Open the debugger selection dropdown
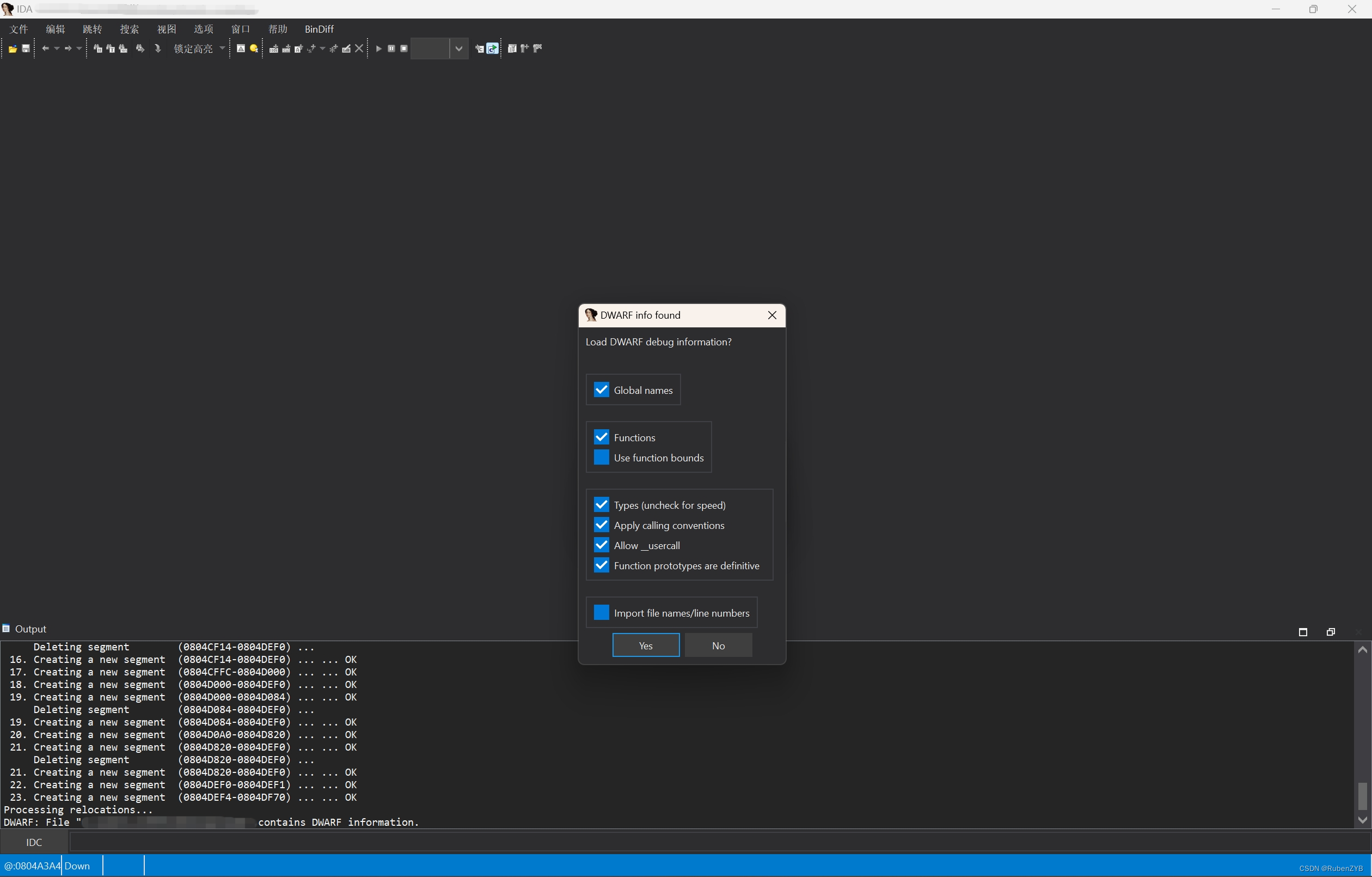Screen dimensions: 1372x877 (458, 49)
